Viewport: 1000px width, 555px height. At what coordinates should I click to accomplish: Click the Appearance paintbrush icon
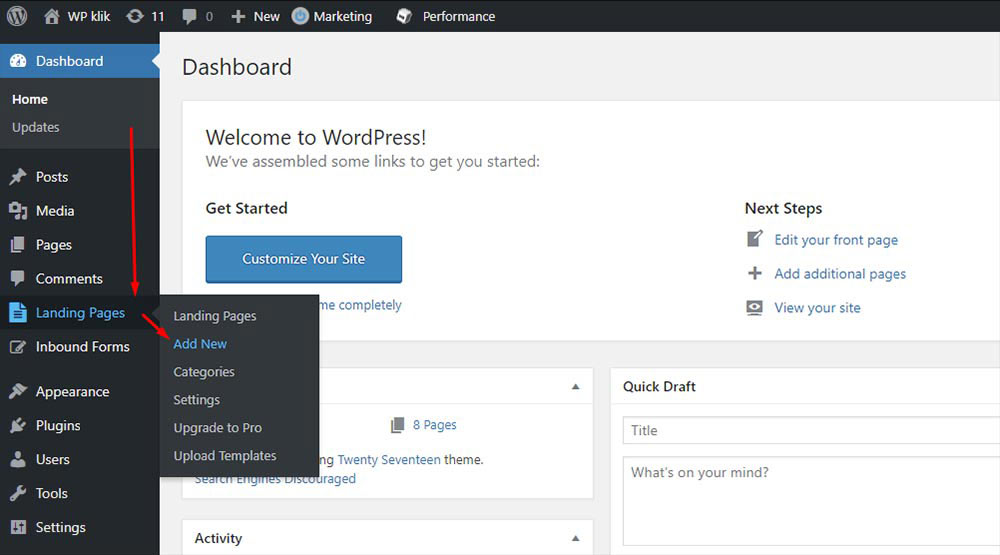pyautogui.click(x=18, y=391)
